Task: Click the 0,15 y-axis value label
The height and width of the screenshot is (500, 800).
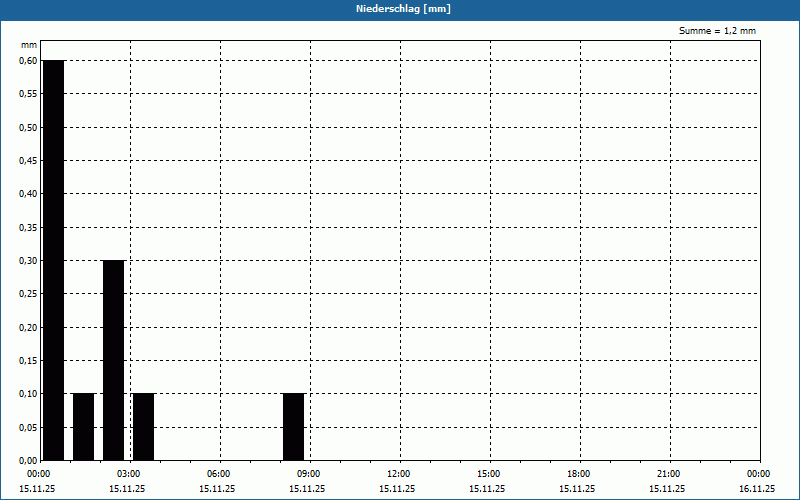Action: click(x=28, y=360)
